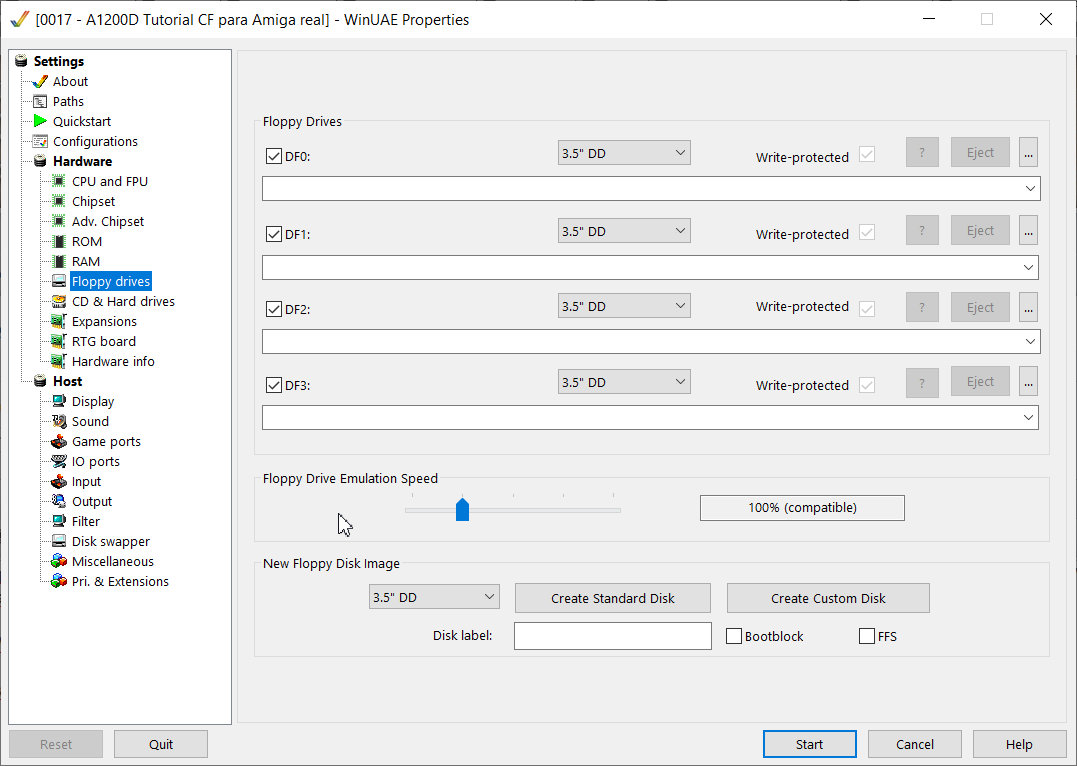The width and height of the screenshot is (1077, 766).
Task: Open the About page
Action: tap(70, 81)
